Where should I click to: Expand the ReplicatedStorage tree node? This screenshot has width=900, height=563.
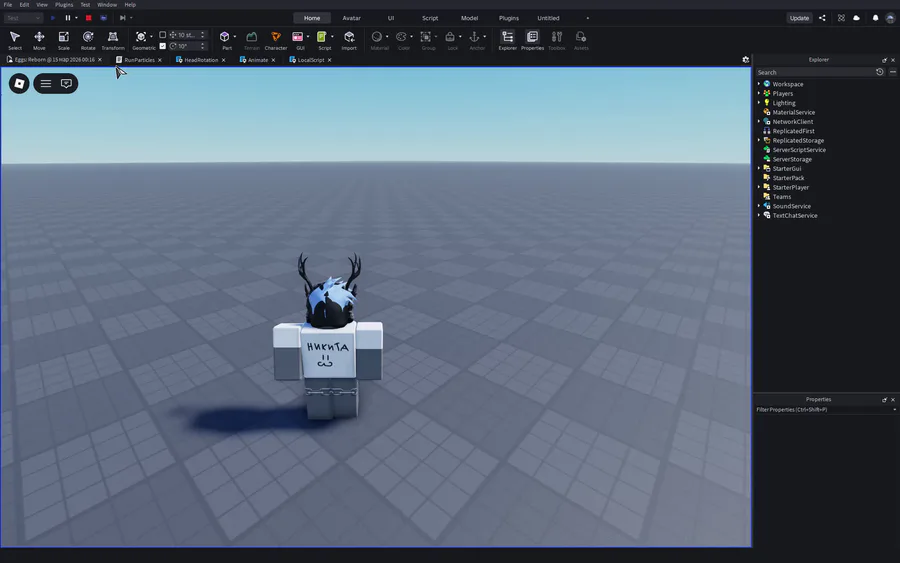tap(759, 140)
